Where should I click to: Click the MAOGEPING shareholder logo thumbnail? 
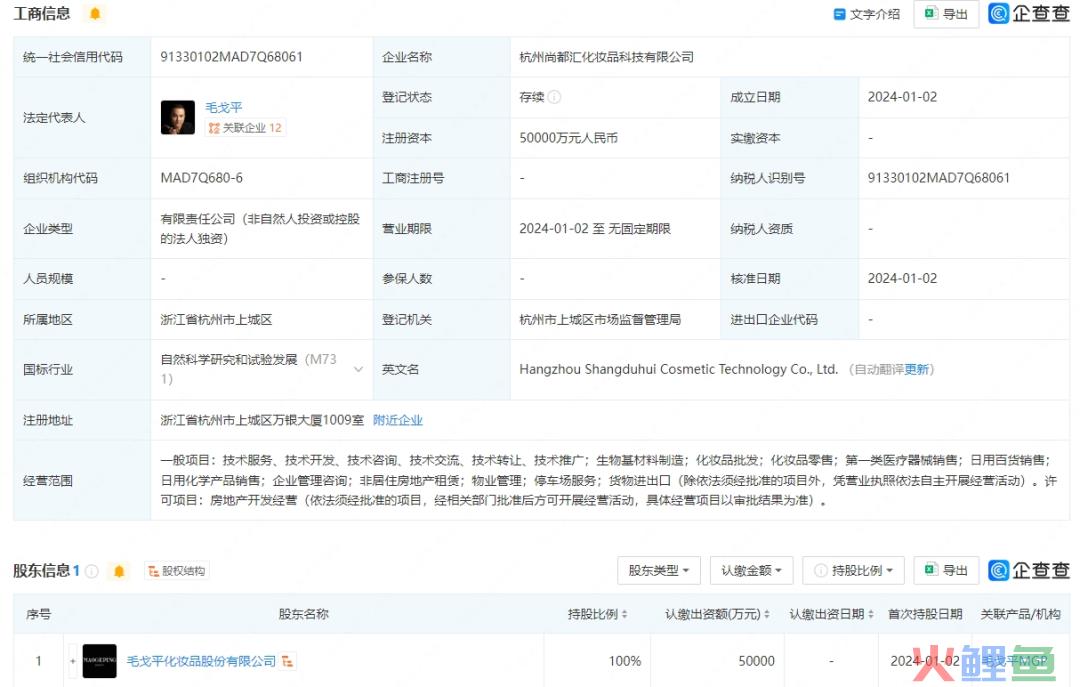pos(99,662)
